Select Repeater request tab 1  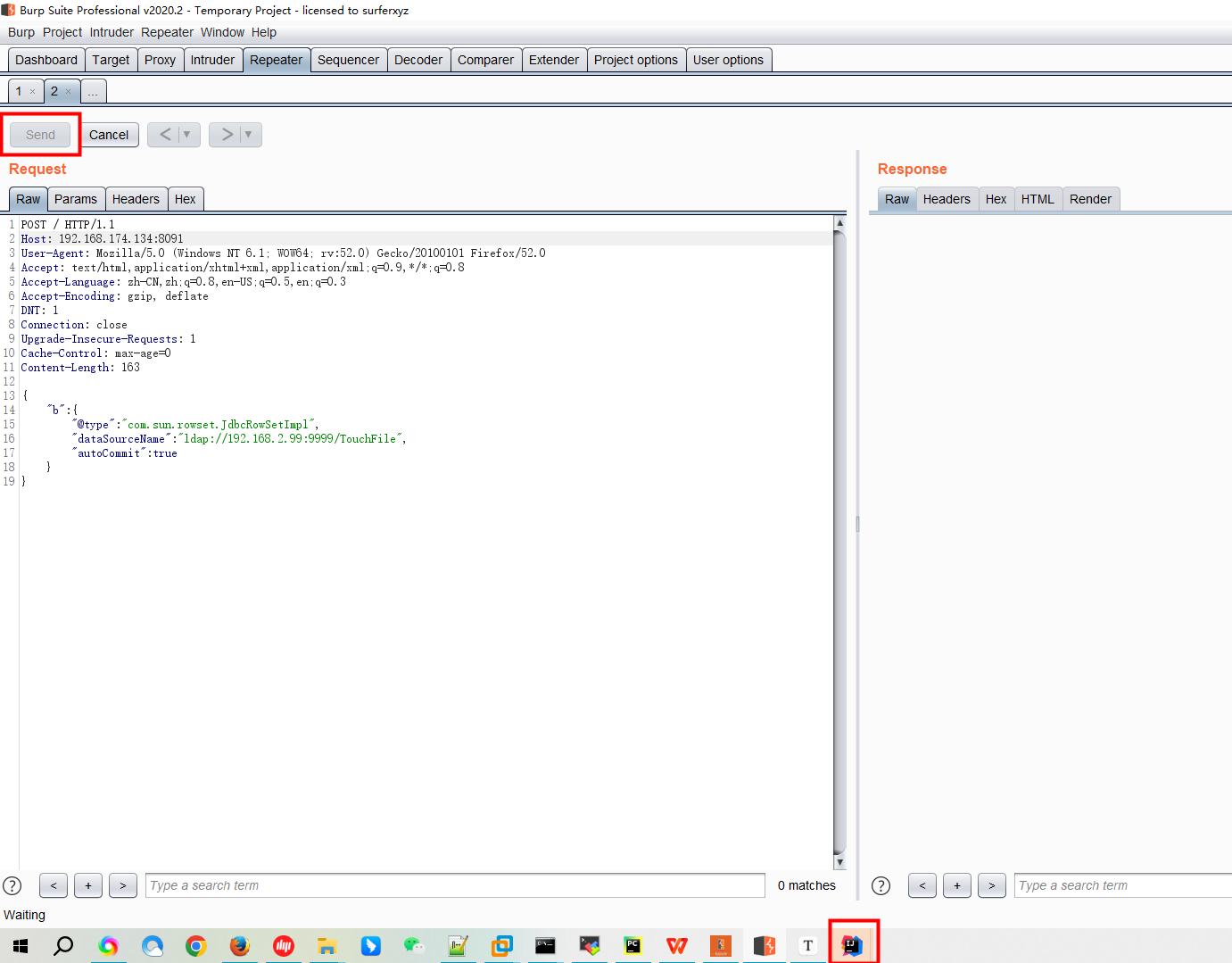(x=19, y=91)
